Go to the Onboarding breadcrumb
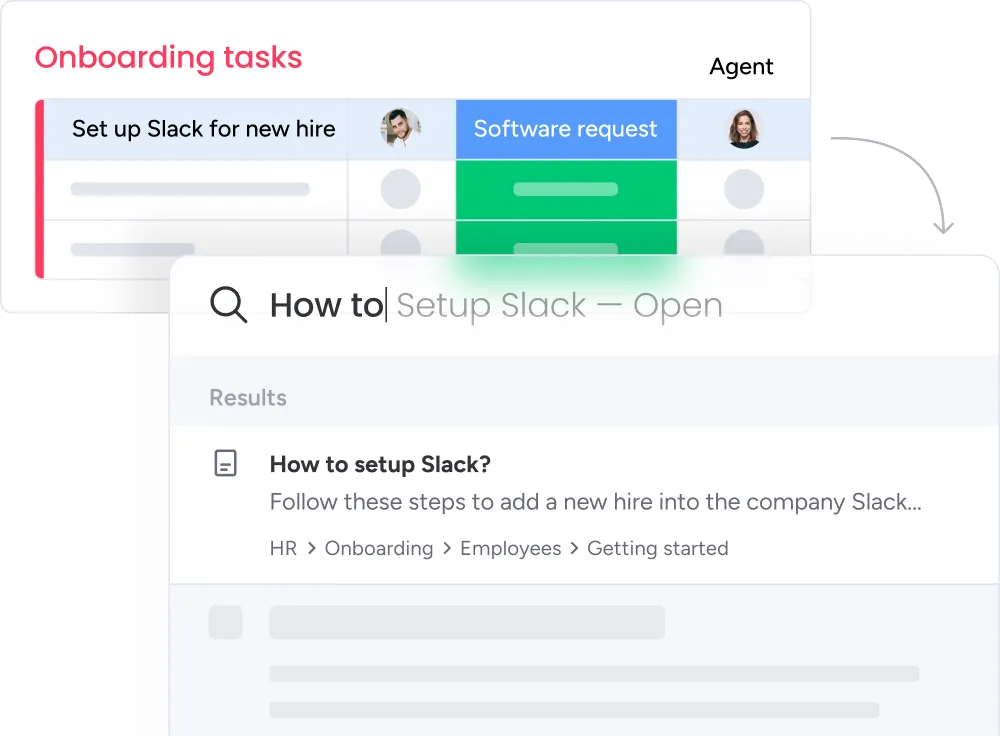Image resolution: width=1000 pixels, height=736 pixels. (x=379, y=548)
